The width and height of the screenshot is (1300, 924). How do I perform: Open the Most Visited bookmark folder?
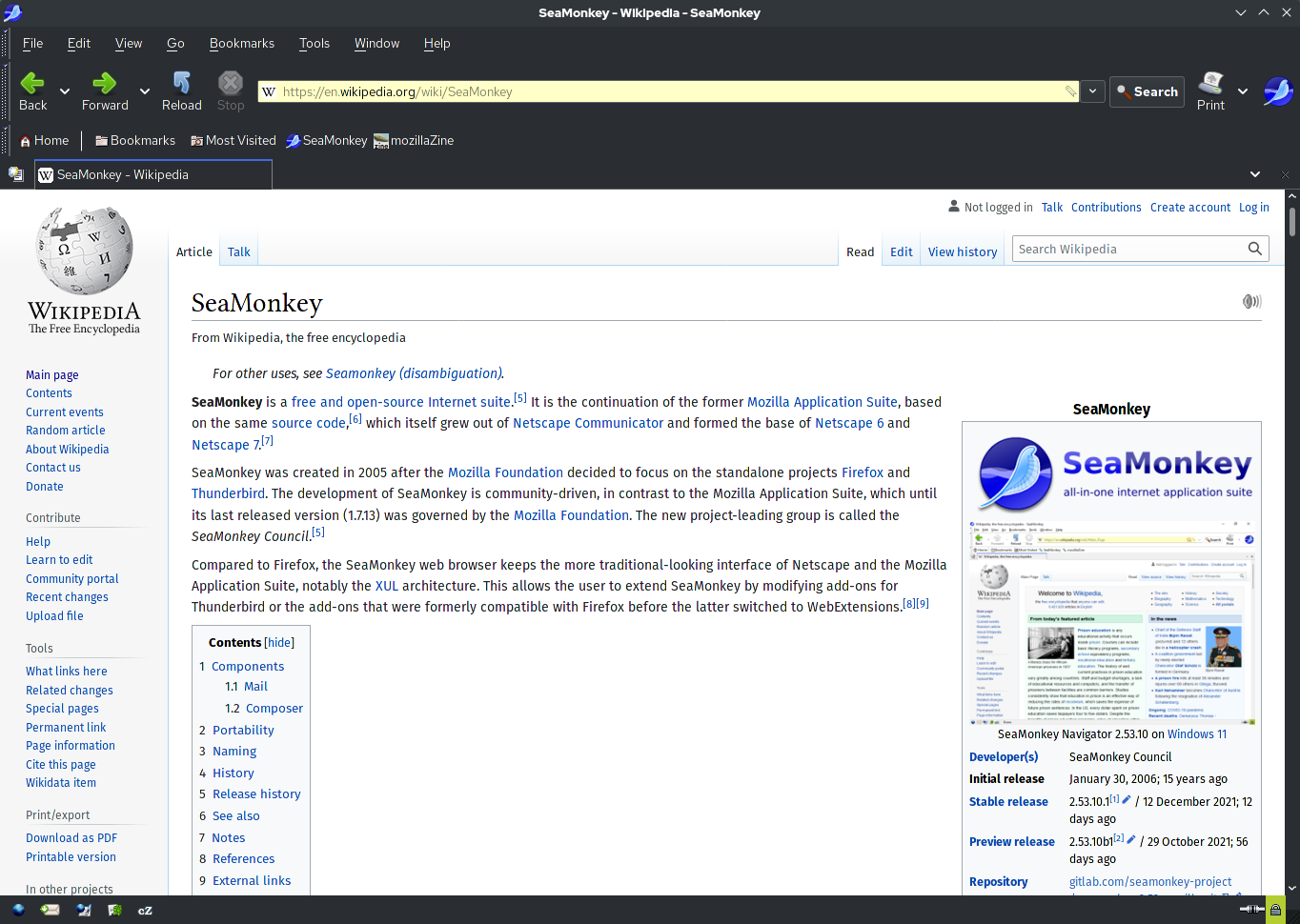tap(234, 140)
